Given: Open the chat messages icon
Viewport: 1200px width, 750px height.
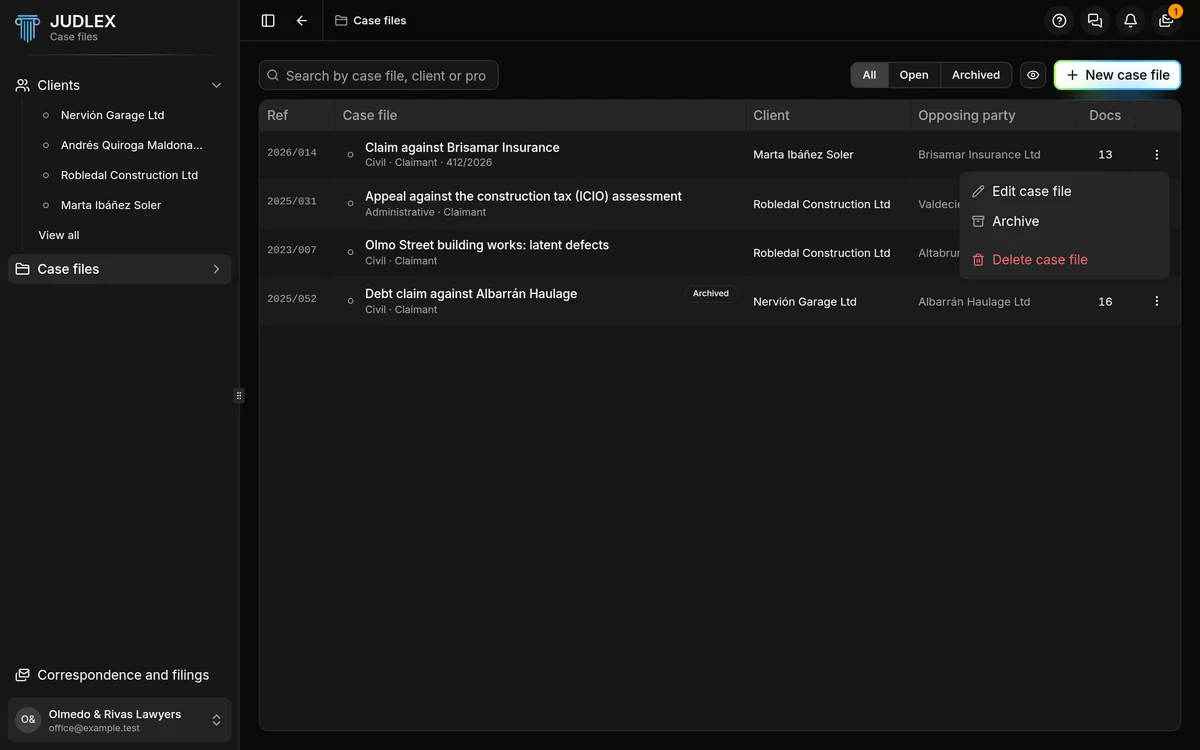Looking at the screenshot, I should pyautogui.click(x=1095, y=20).
